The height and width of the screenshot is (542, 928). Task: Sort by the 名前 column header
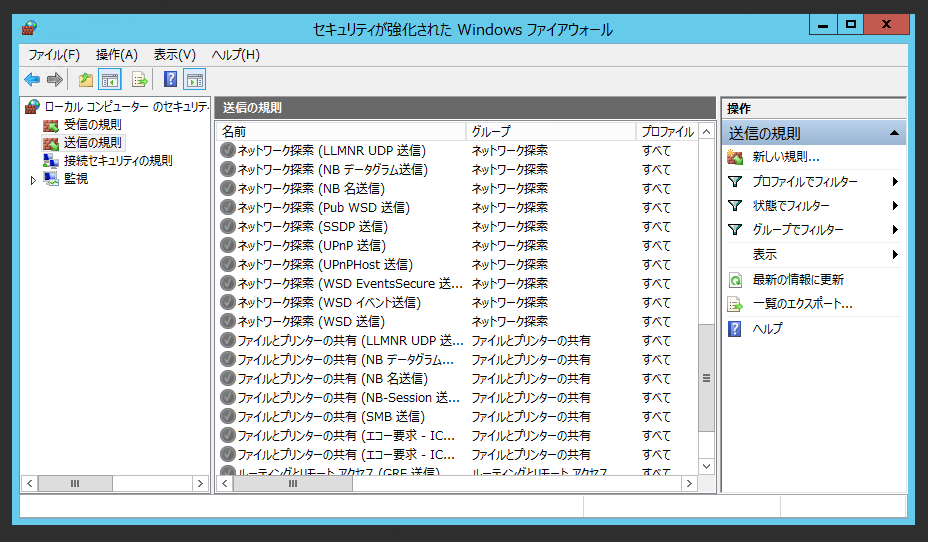pyautogui.click(x=341, y=131)
